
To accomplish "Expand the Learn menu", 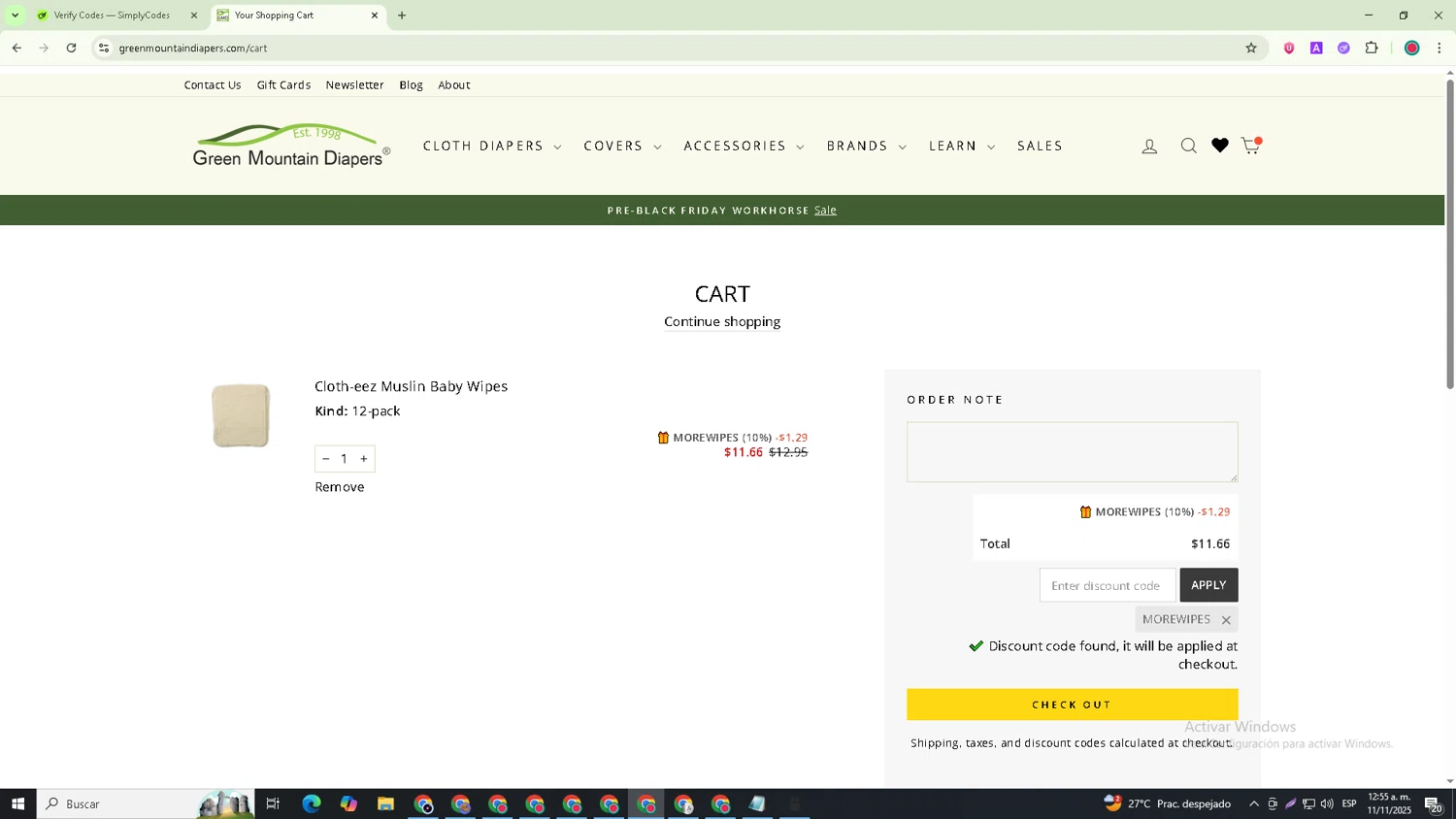I will (962, 147).
